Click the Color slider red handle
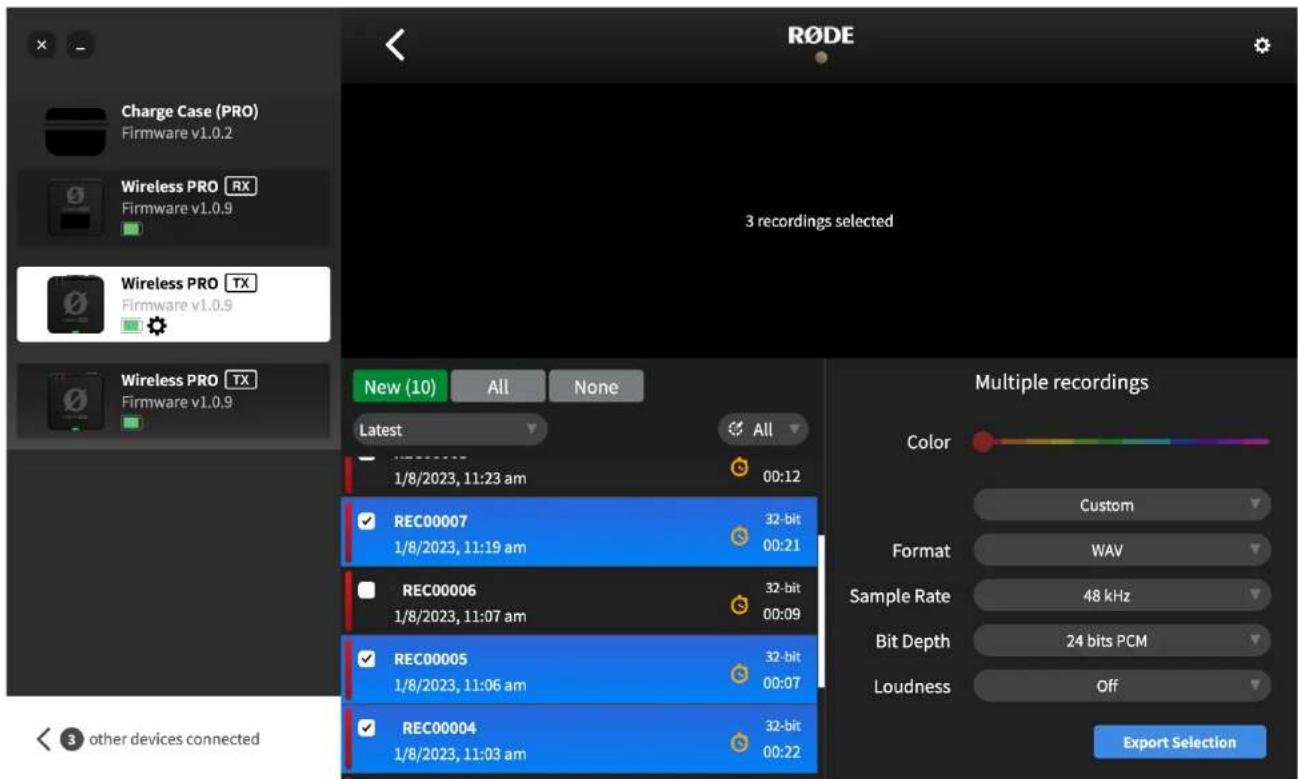This screenshot has width=1298, height=779. click(x=984, y=441)
